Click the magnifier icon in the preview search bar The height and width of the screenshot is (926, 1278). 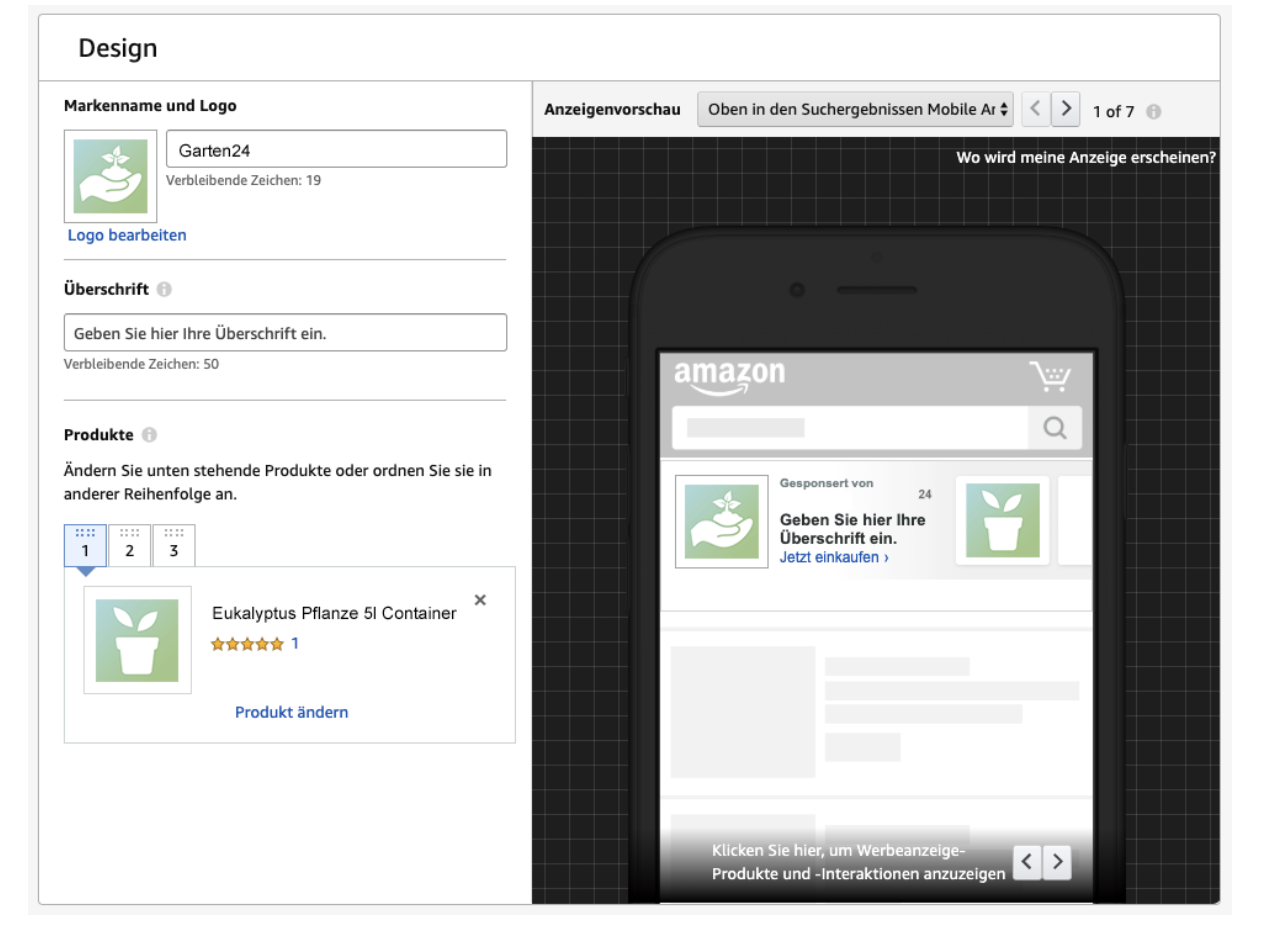[x=1055, y=428]
